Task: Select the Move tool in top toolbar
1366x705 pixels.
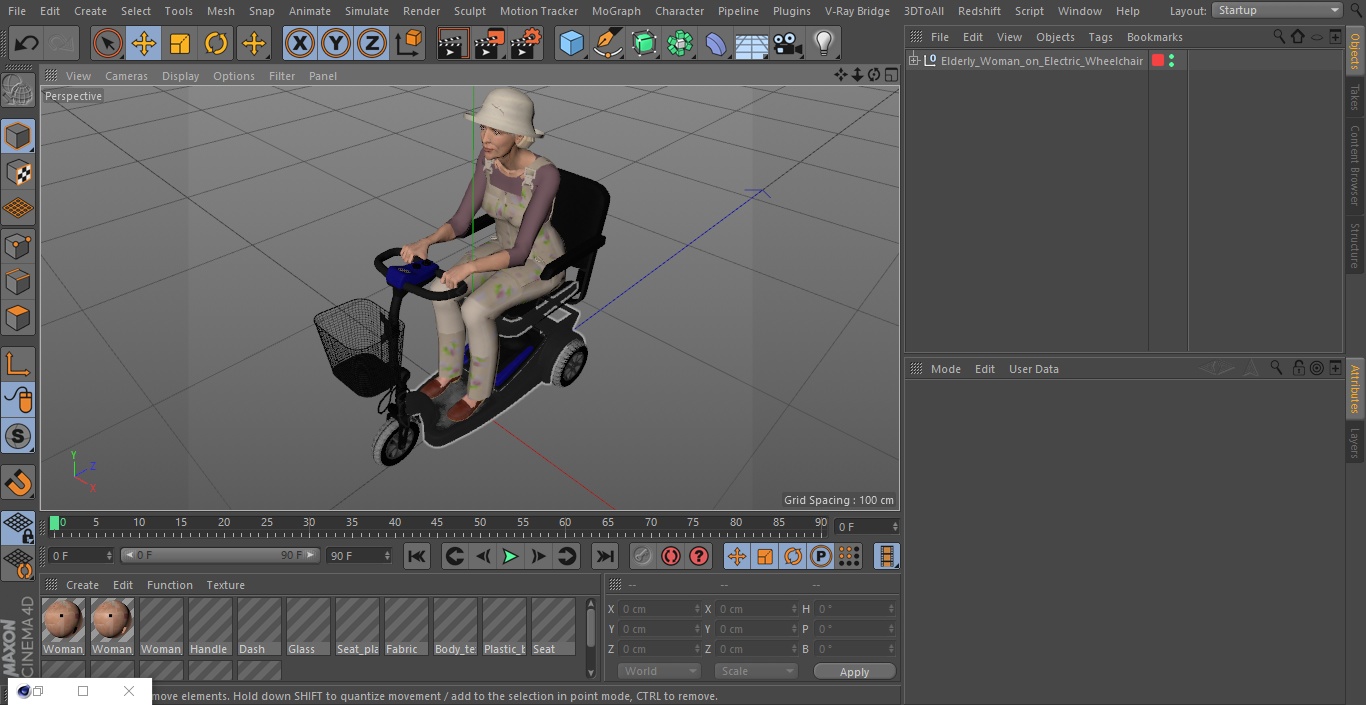Action: [144, 43]
